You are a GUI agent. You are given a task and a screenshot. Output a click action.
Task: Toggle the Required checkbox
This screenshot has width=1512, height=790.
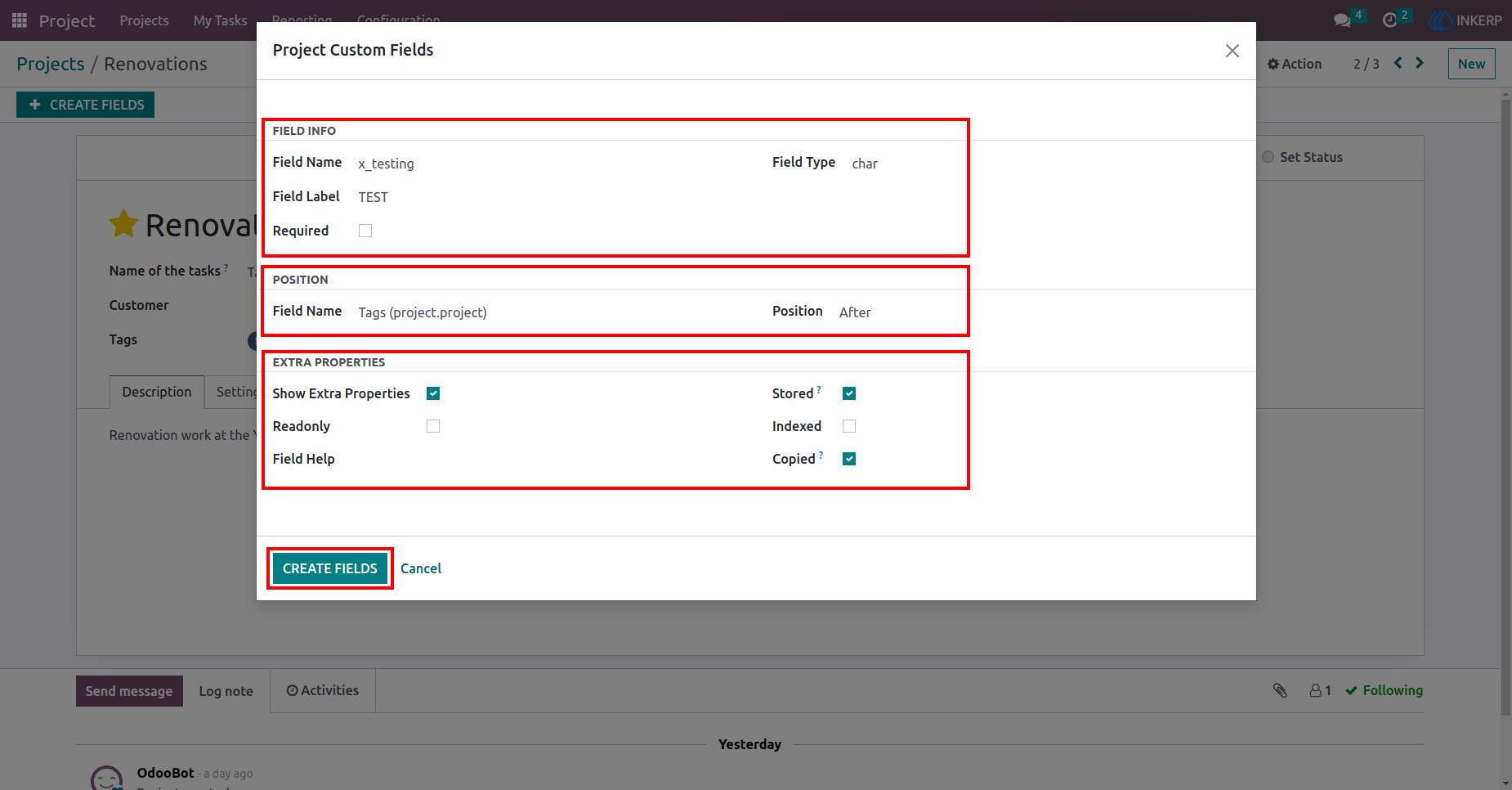[x=365, y=231]
